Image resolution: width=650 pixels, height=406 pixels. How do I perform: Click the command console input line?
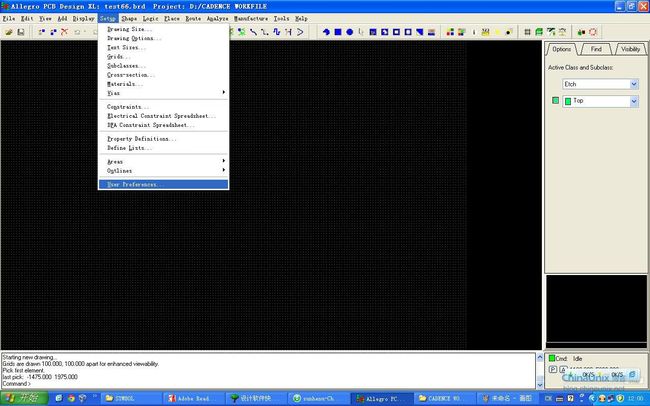pyautogui.click(x=268, y=384)
